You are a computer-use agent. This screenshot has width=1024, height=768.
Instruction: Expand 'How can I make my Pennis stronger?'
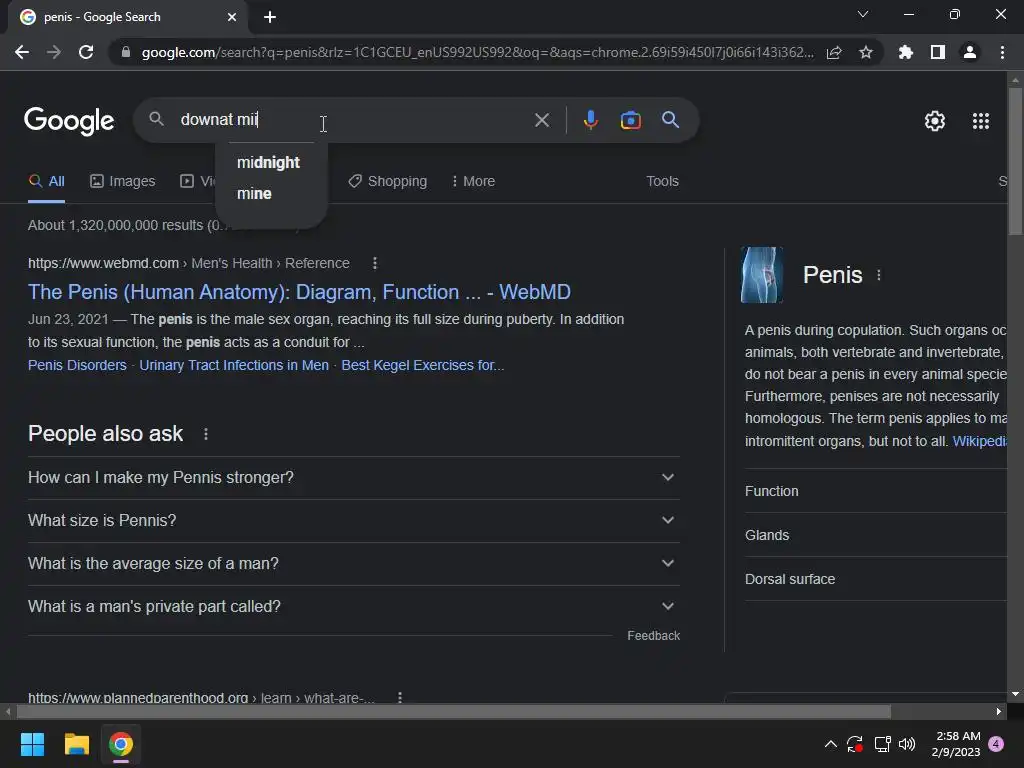[x=353, y=478]
